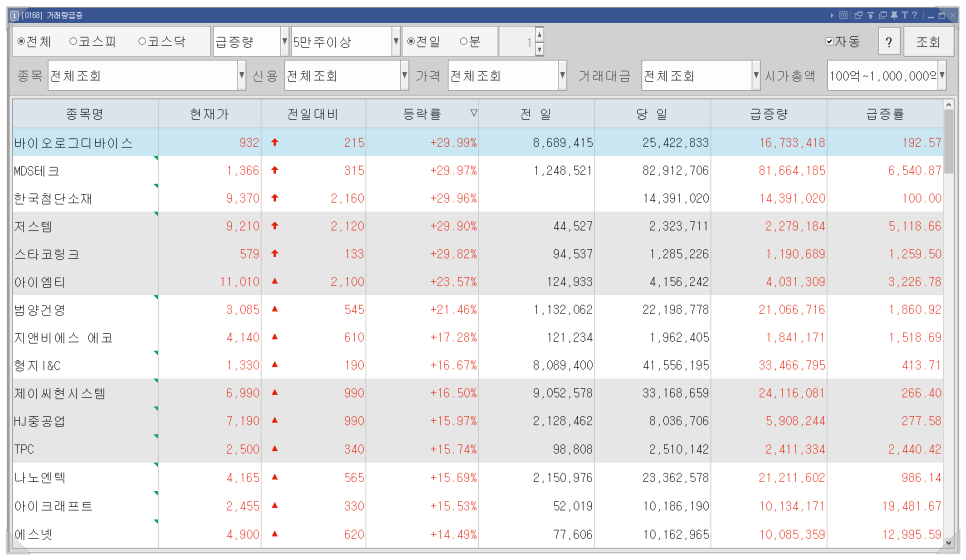Select the 코스닥 radio button

click(x=142, y=41)
